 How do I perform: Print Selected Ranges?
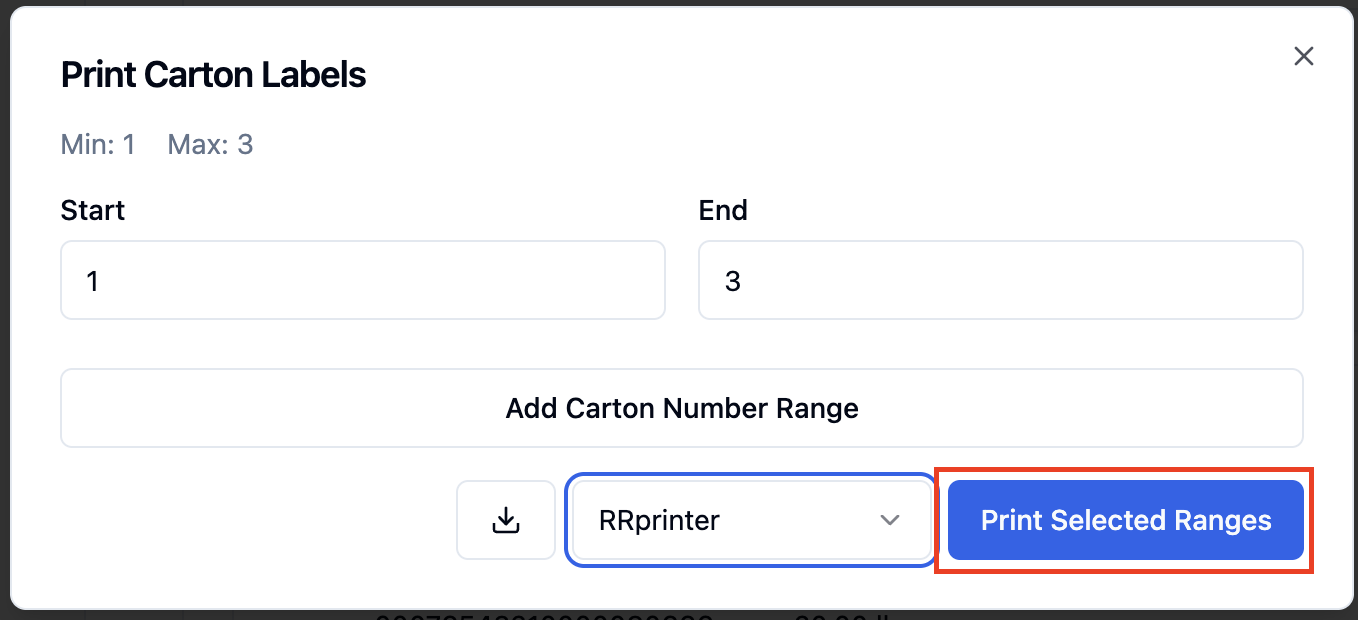pyautogui.click(x=1126, y=520)
